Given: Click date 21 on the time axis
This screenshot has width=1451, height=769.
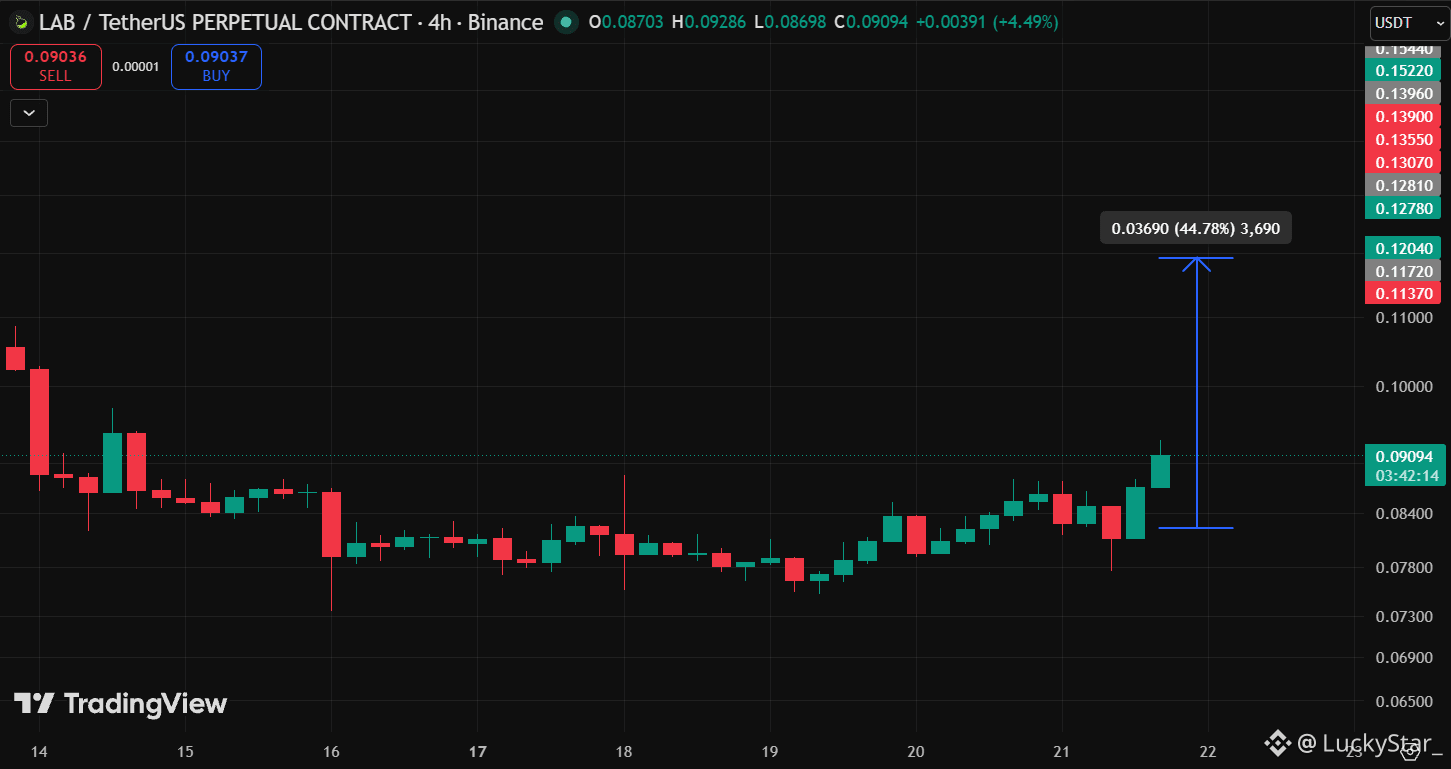Looking at the screenshot, I should [x=1062, y=751].
